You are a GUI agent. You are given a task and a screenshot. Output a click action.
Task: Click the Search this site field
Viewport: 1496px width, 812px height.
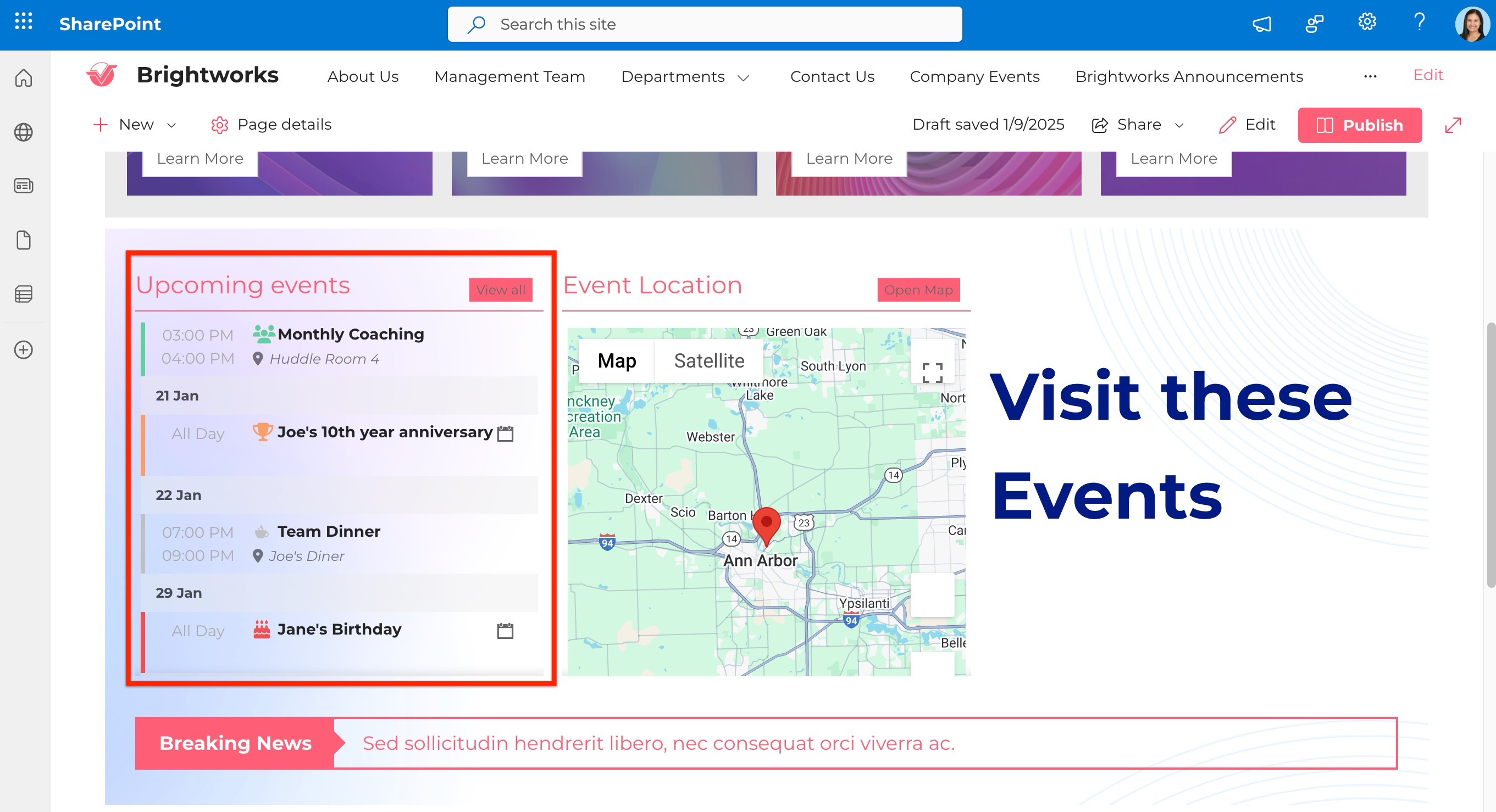[x=704, y=24]
